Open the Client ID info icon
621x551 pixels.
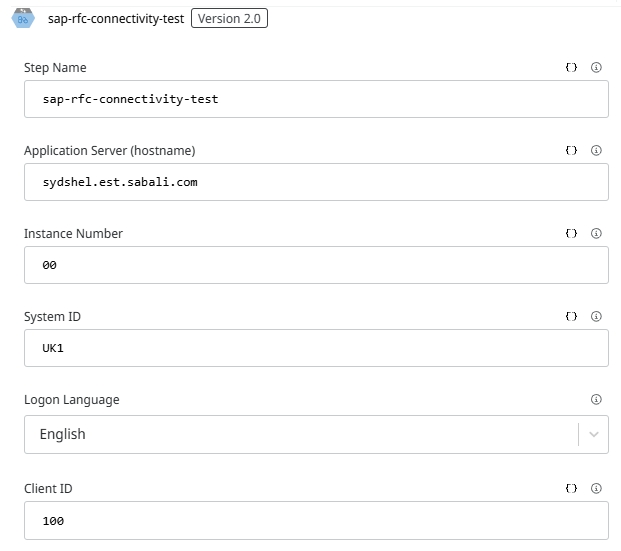(x=596, y=489)
